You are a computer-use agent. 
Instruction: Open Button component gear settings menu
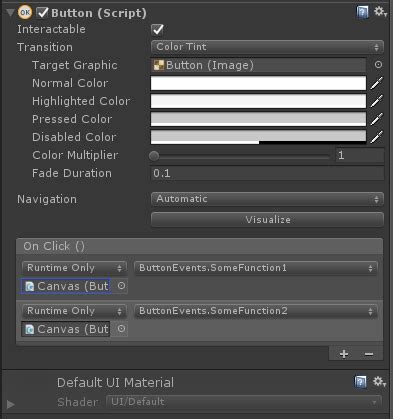click(x=379, y=12)
